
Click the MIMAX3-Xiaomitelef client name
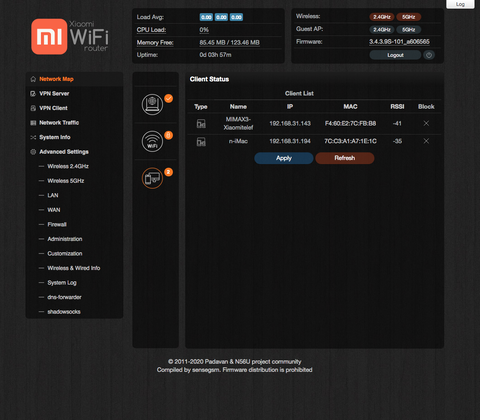coord(238,123)
